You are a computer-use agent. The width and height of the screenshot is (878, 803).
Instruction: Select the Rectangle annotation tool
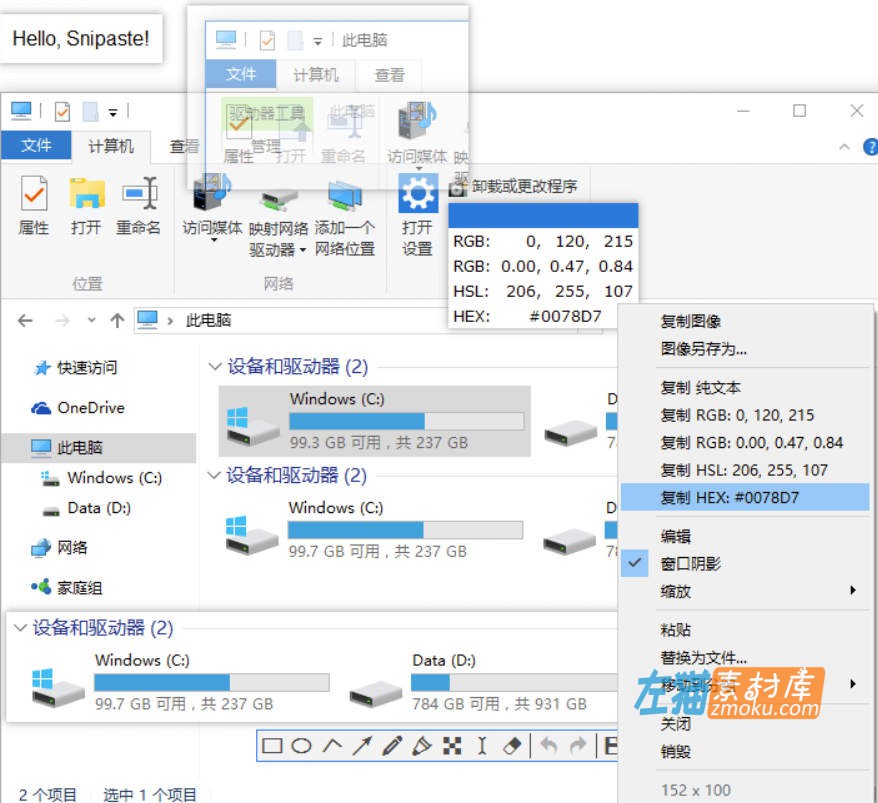point(272,746)
